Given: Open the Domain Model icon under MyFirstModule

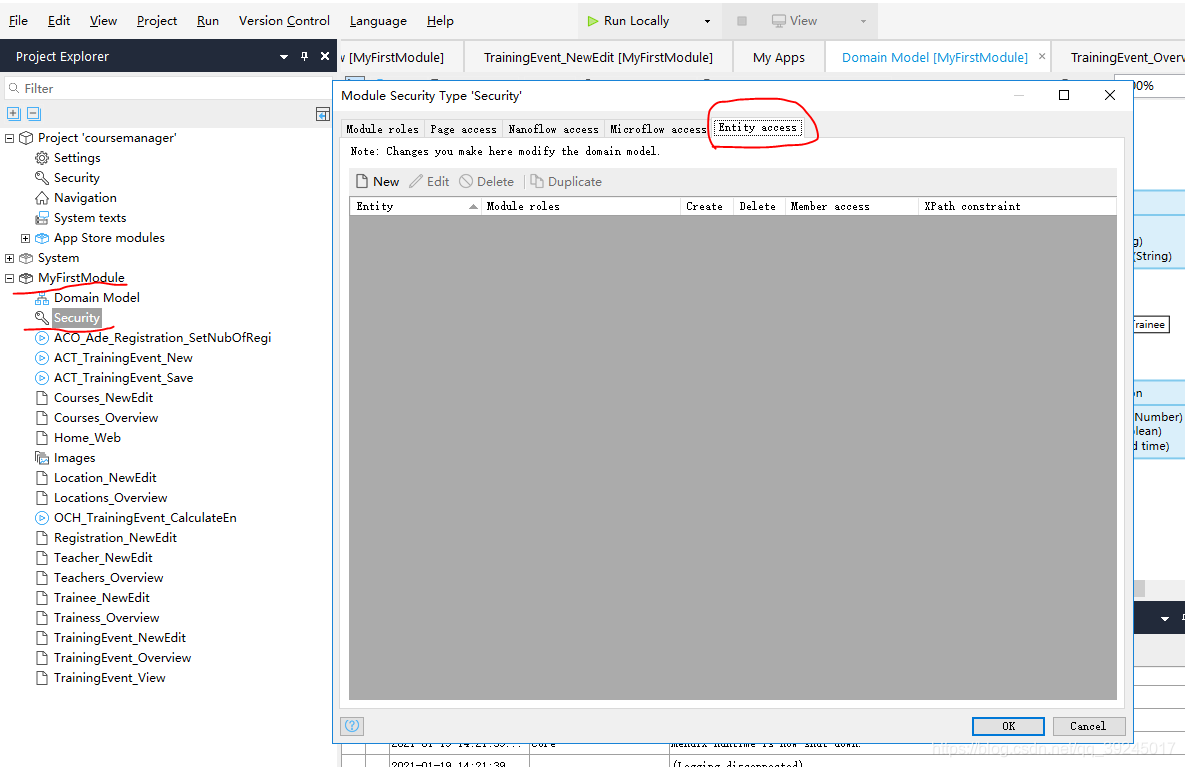Looking at the screenshot, I should click(x=42, y=298).
